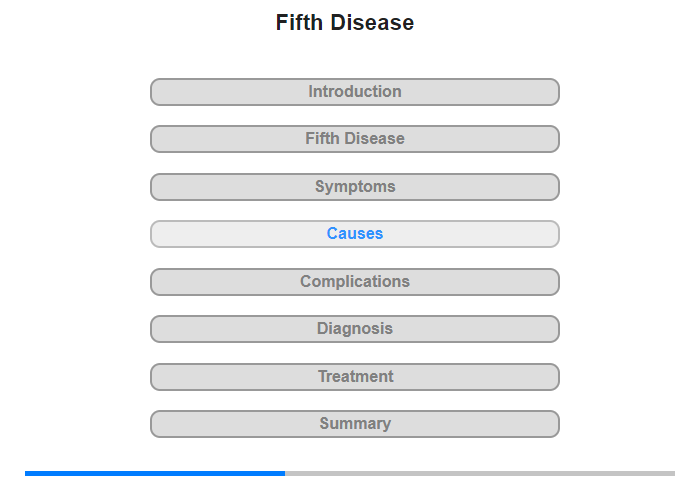Navigate to Complications in the menu
Image resolution: width=700 pixels, height=480 pixels.
tap(355, 282)
